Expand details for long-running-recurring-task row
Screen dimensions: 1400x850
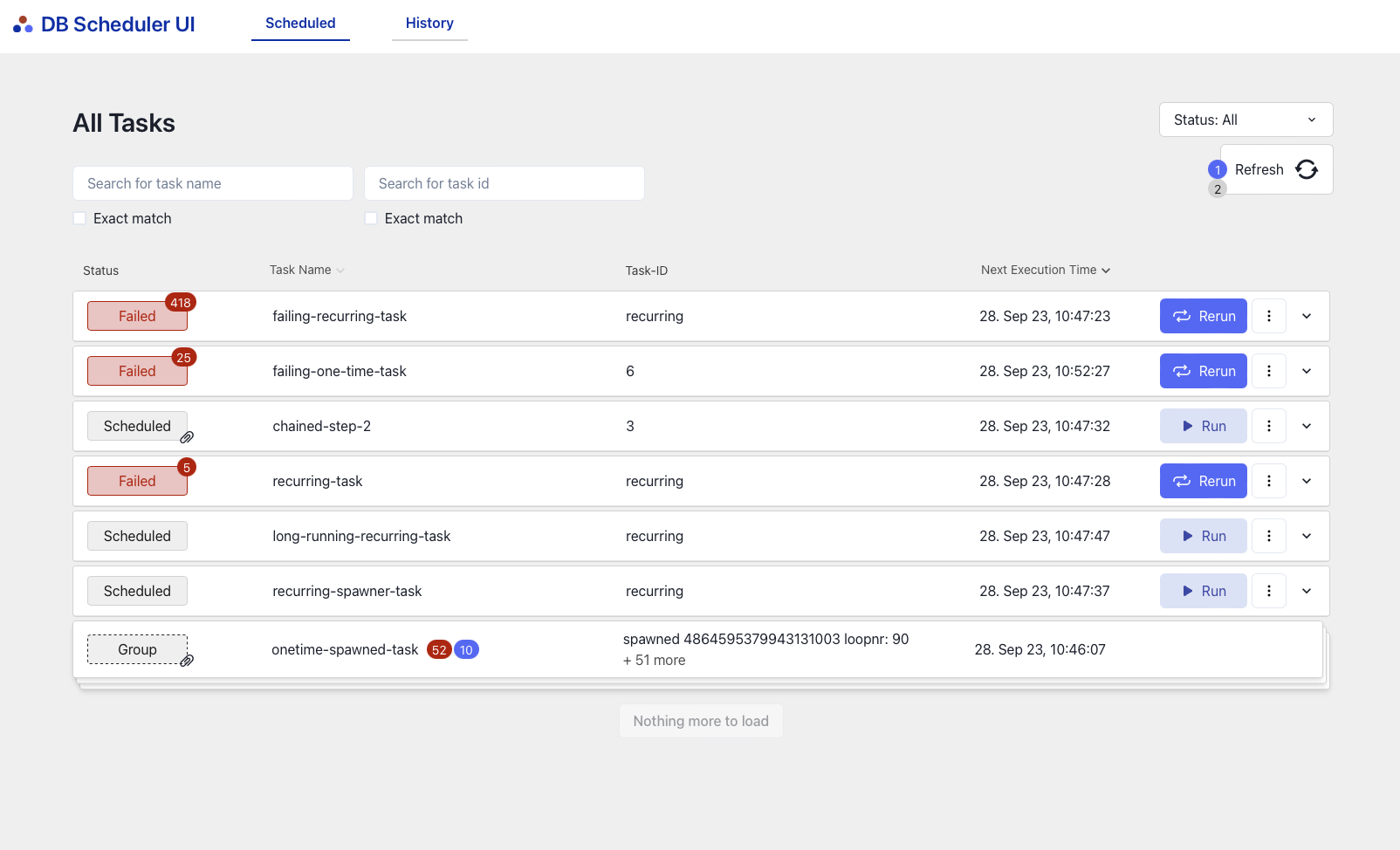tap(1307, 536)
